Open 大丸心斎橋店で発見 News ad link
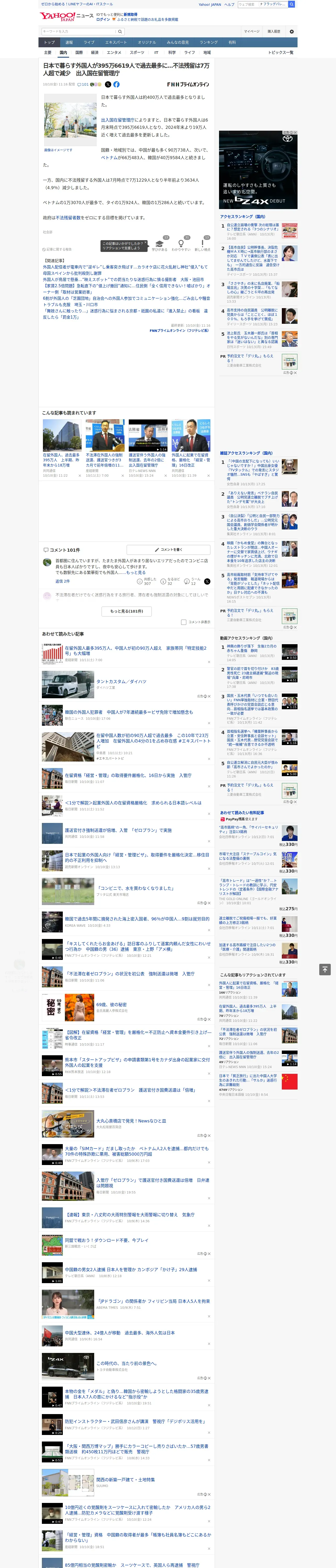 pos(131,1121)
